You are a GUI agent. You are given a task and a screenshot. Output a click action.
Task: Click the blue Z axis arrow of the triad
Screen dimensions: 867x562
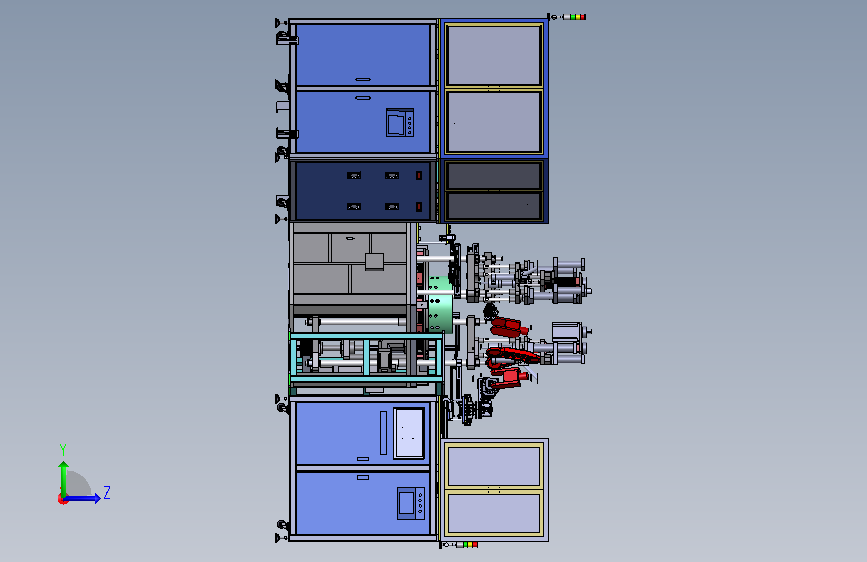pyautogui.click(x=83, y=498)
